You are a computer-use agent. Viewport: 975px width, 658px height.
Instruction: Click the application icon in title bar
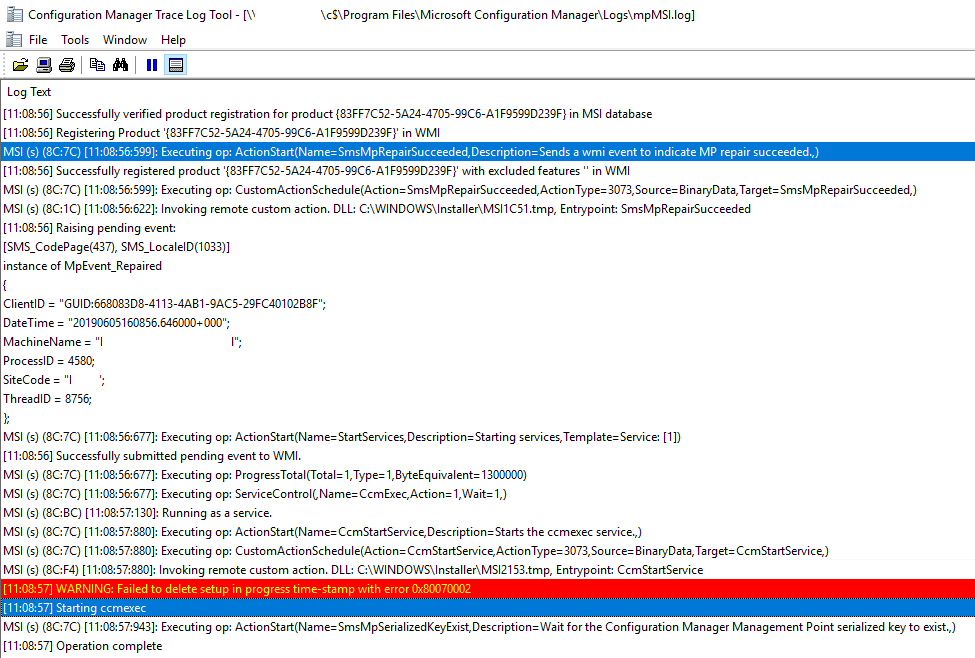coord(14,14)
